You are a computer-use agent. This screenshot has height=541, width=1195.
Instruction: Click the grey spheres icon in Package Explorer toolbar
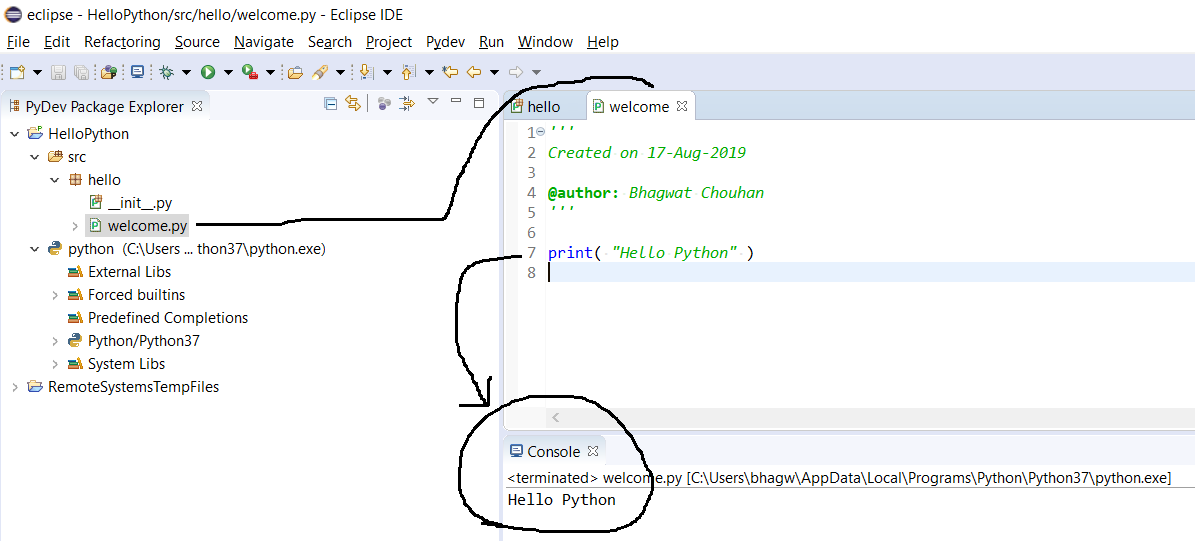click(384, 103)
